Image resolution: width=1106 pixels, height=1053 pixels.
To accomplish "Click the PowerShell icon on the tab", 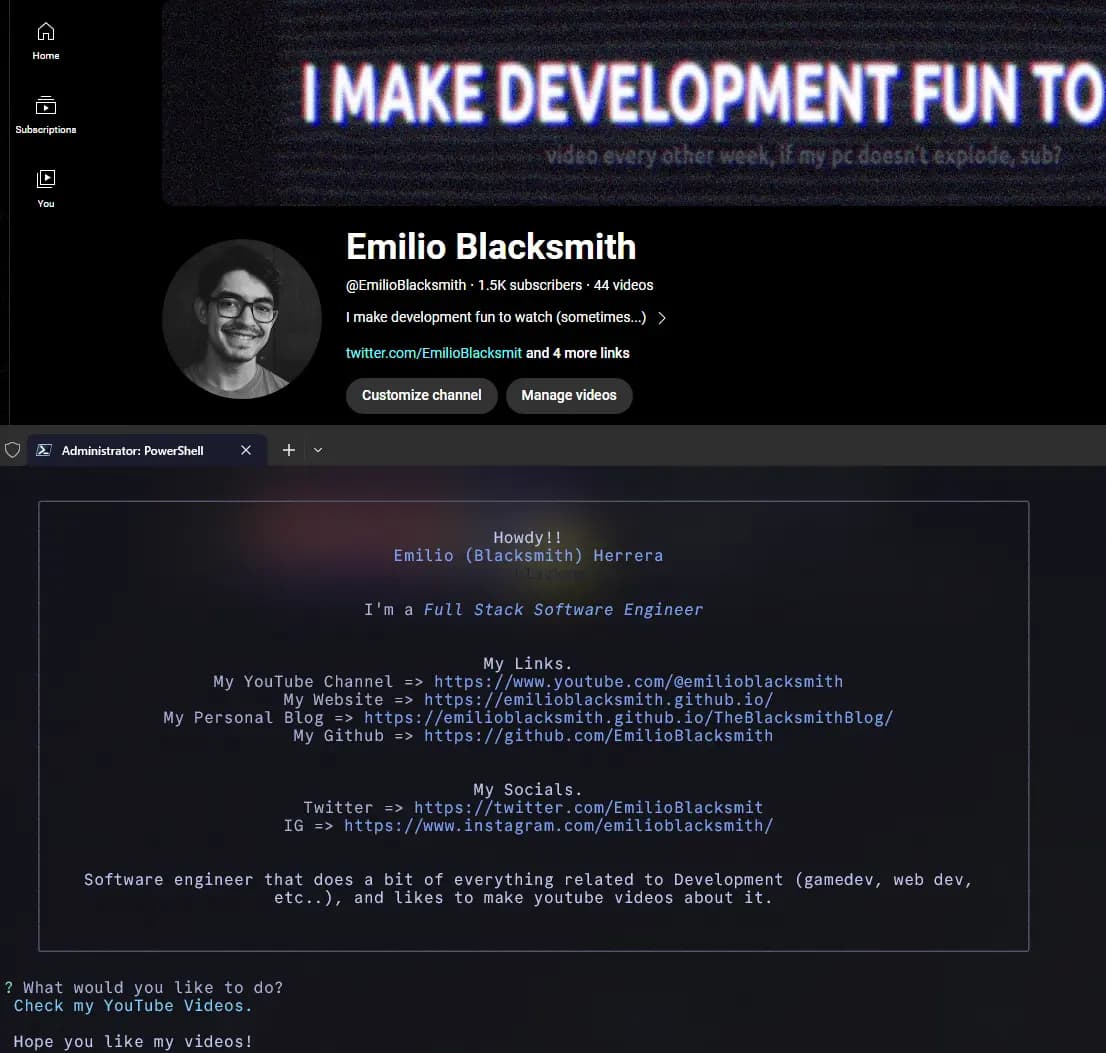I will 44,451.
